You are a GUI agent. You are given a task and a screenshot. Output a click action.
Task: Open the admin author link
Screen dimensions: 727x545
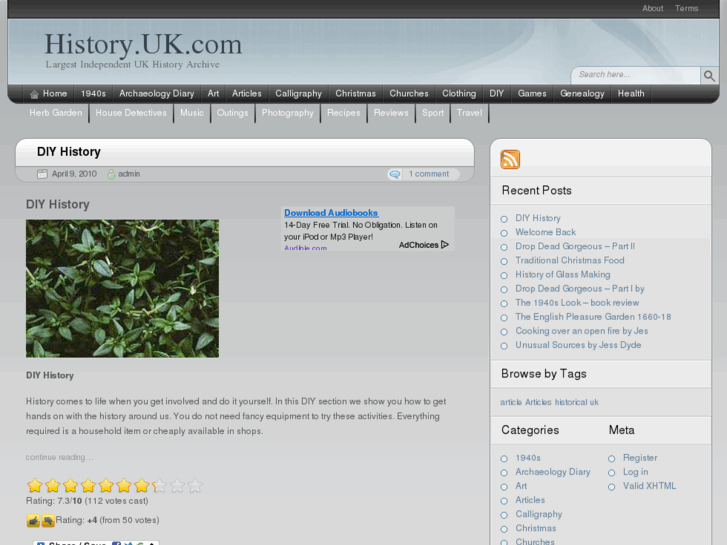(129, 174)
